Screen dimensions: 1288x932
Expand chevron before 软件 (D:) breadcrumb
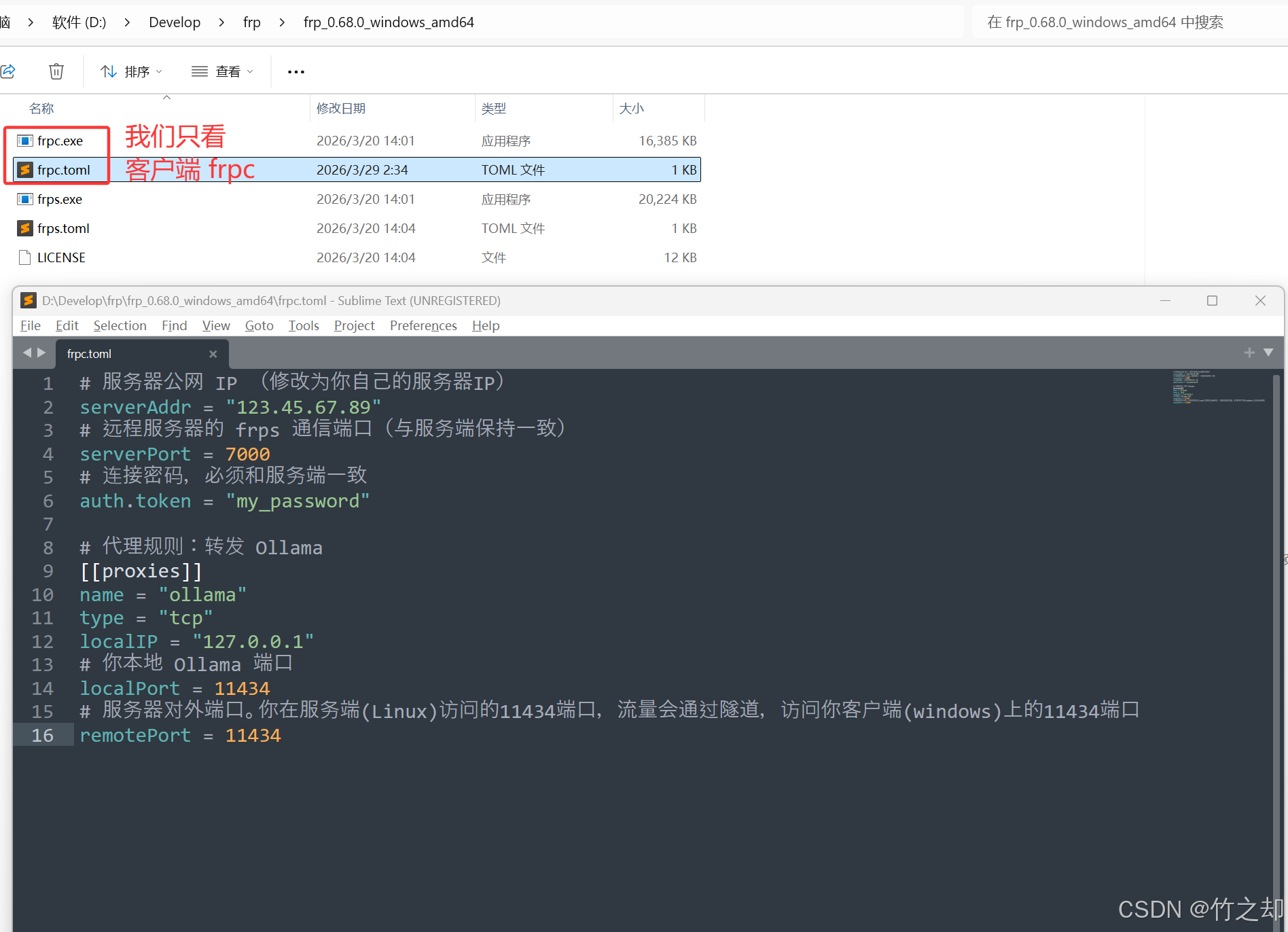pyautogui.click(x=31, y=22)
